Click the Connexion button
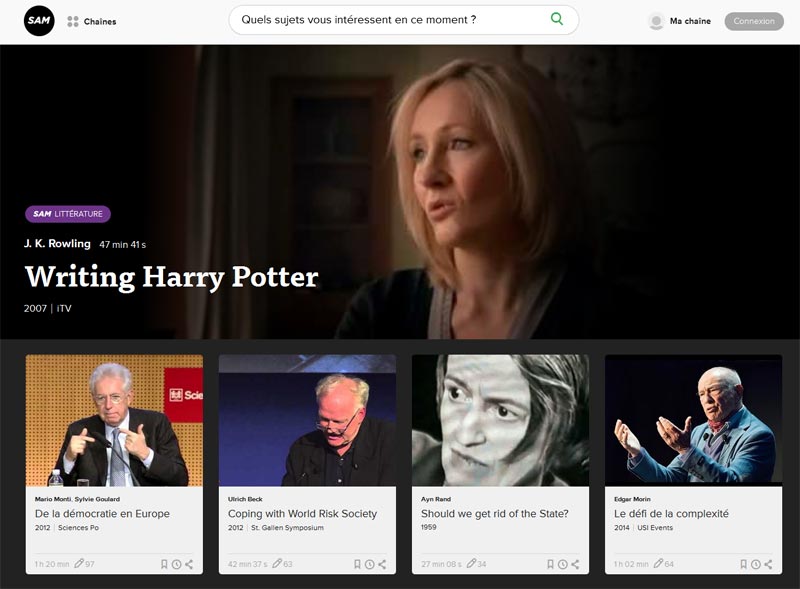 tap(754, 21)
